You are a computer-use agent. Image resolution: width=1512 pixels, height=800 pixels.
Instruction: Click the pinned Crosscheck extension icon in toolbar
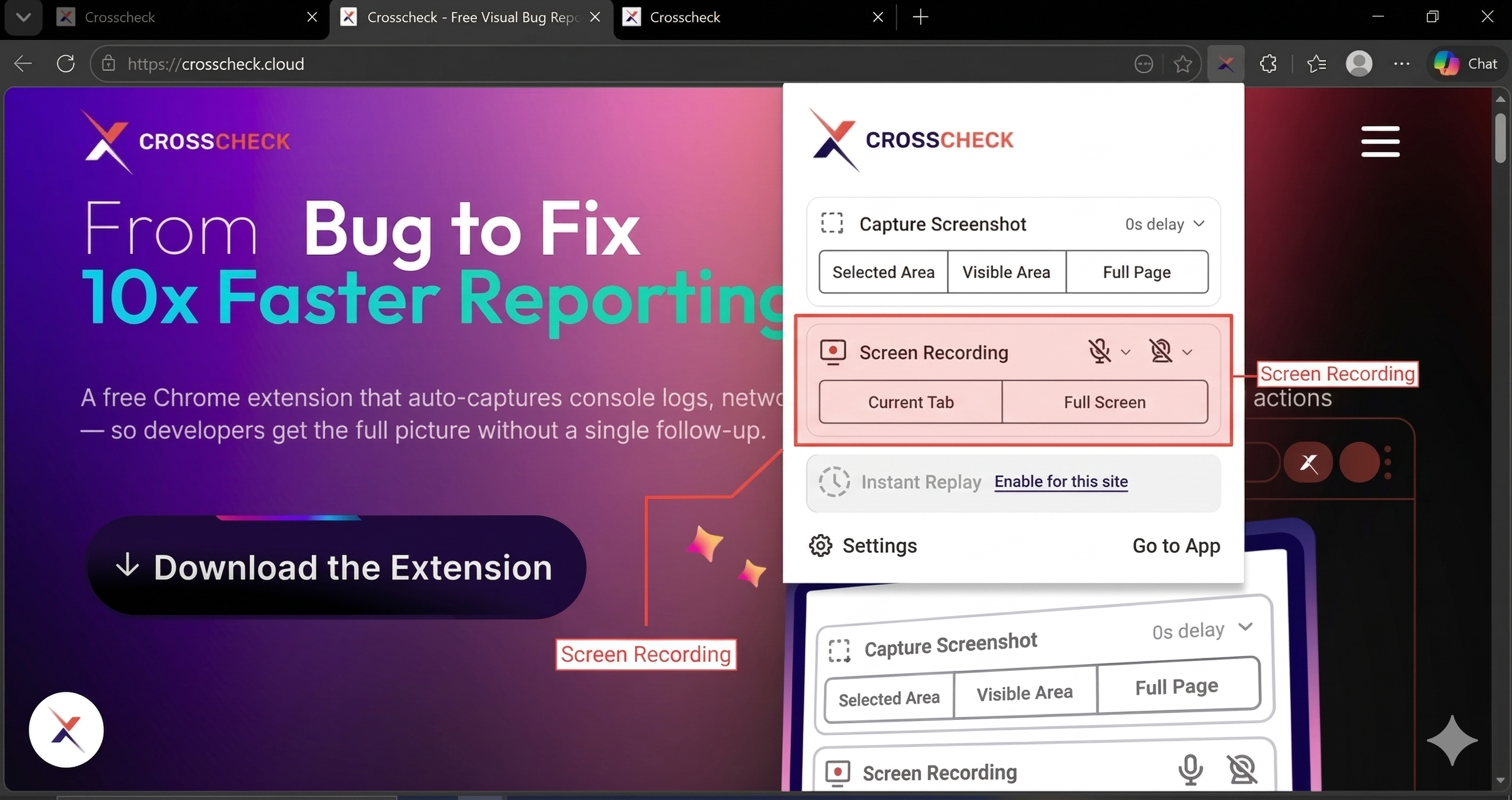(x=1226, y=63)
